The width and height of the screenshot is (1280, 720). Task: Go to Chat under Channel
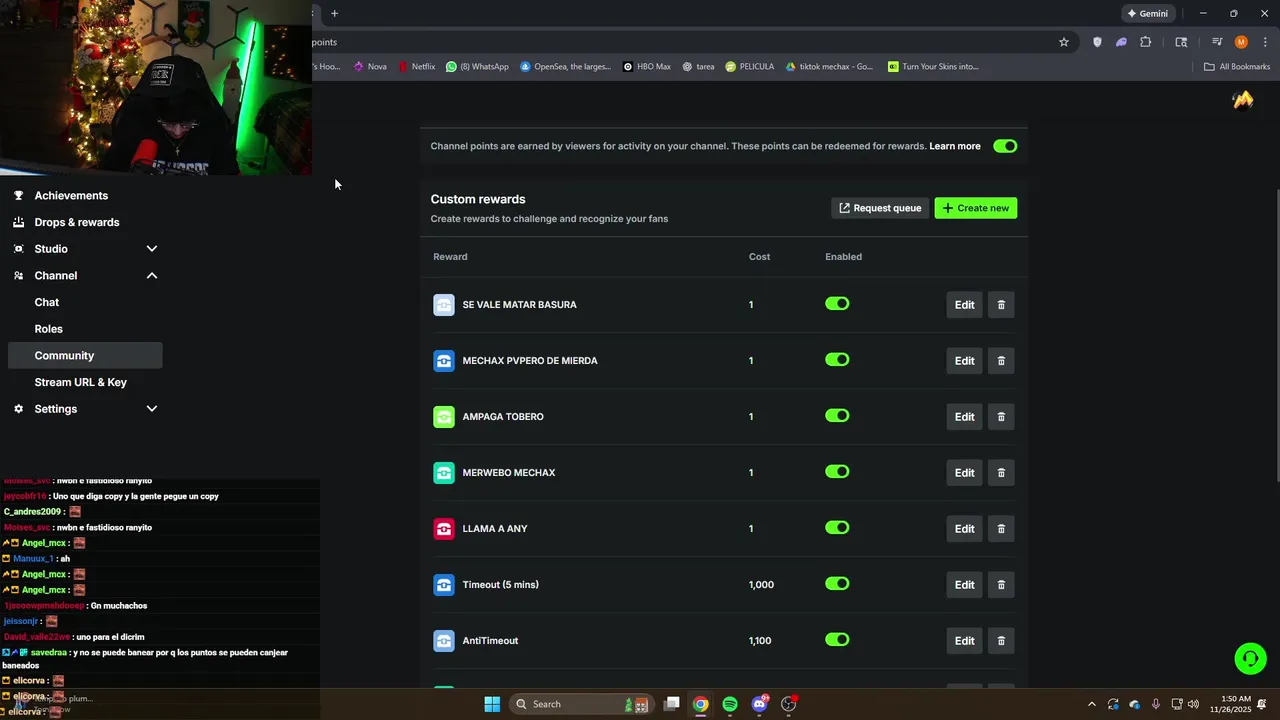(x=47, y=302)
